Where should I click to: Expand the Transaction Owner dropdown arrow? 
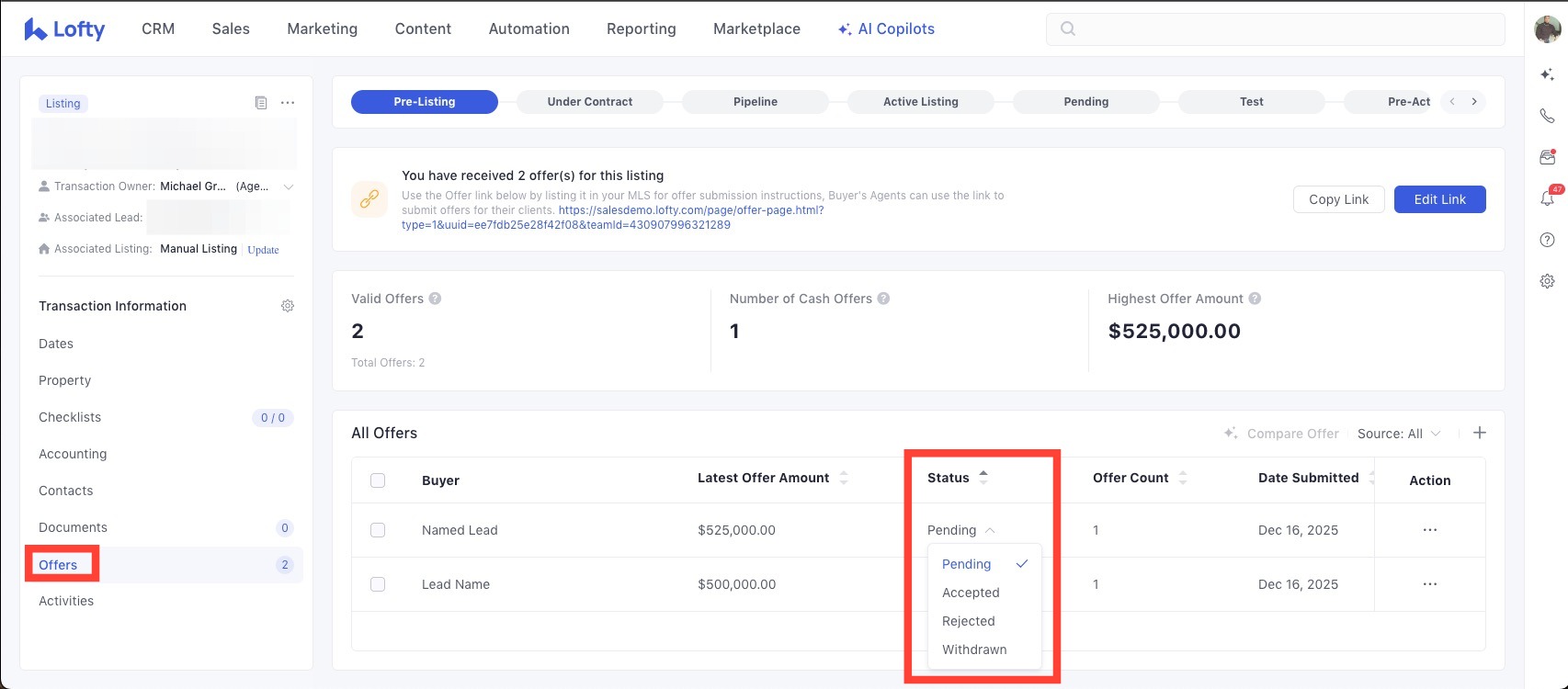tap(289, 186)
